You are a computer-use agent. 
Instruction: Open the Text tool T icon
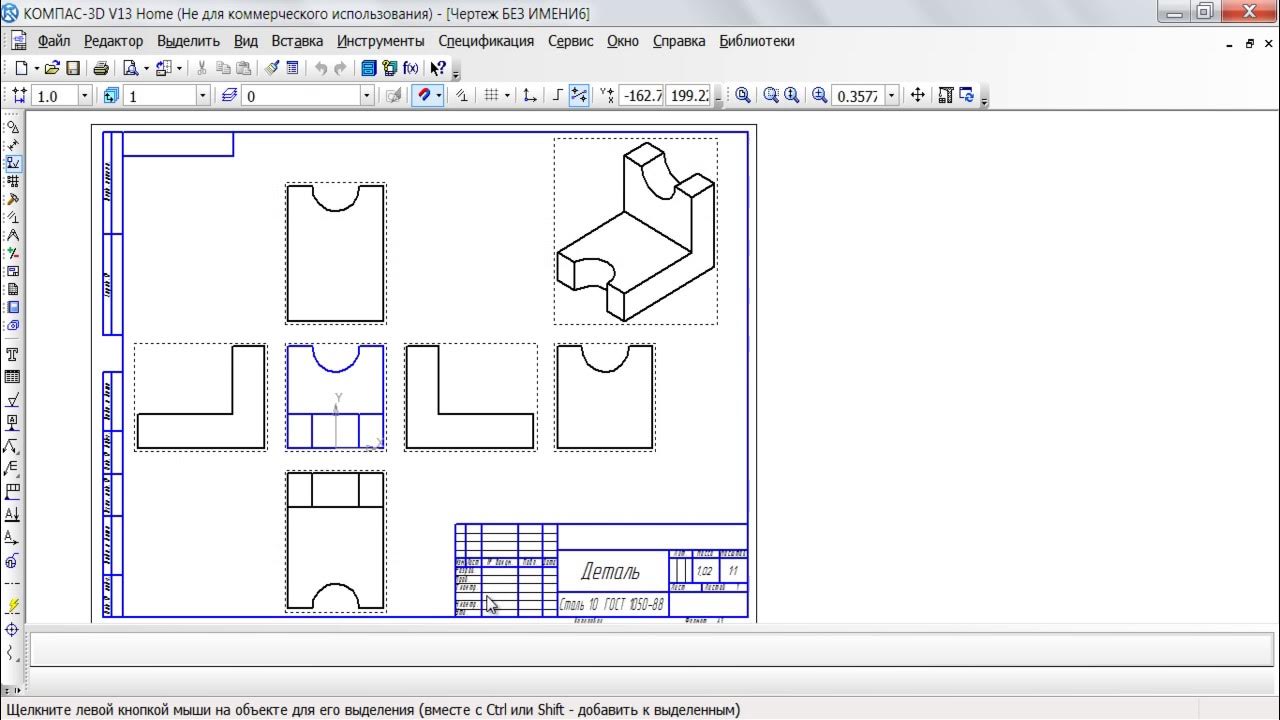click(x=12, y=354)
